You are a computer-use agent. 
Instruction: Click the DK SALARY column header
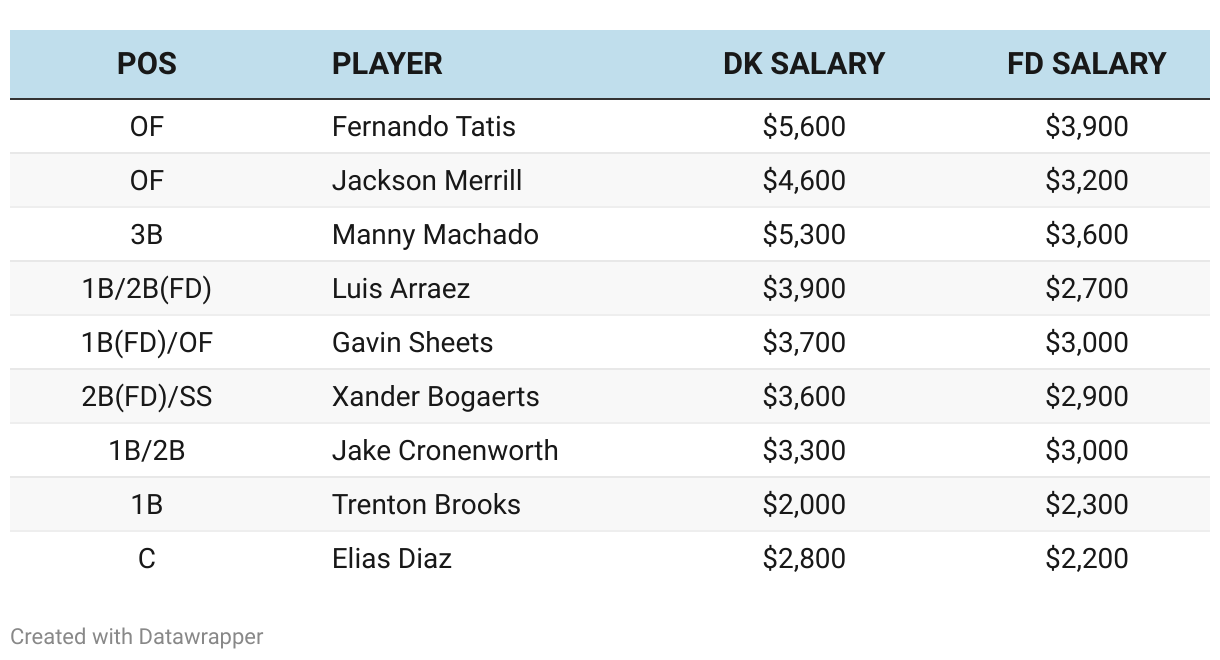tap(804, 64)
